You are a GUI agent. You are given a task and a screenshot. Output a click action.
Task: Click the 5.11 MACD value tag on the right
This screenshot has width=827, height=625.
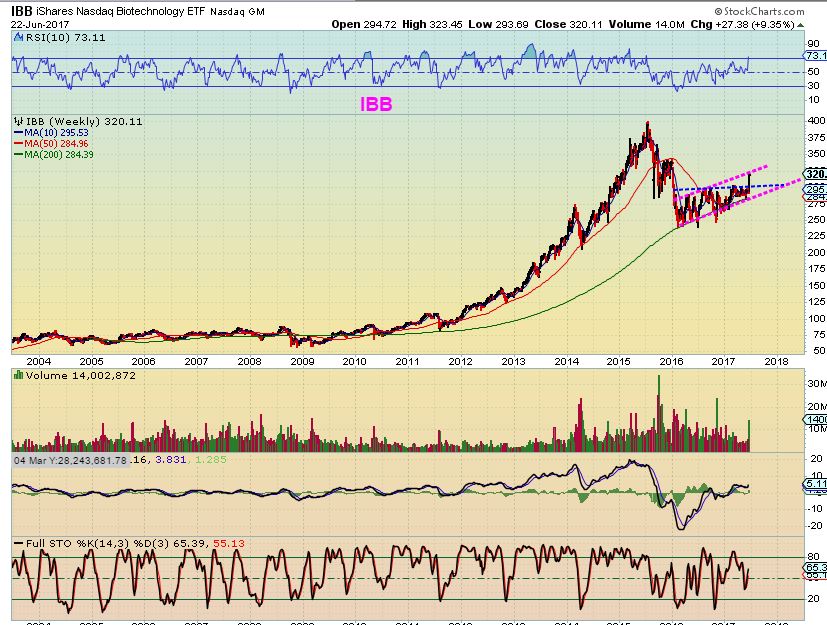coord(815,484)
